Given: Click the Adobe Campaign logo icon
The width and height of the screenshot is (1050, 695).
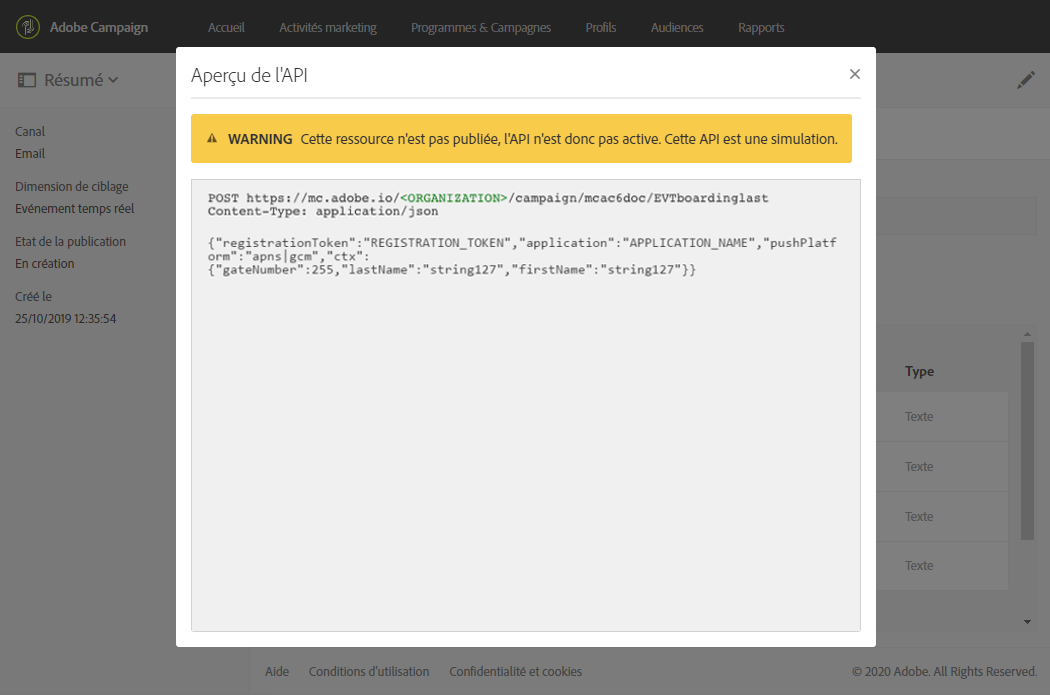Looking at the screenshot, I should click(27, 27).
